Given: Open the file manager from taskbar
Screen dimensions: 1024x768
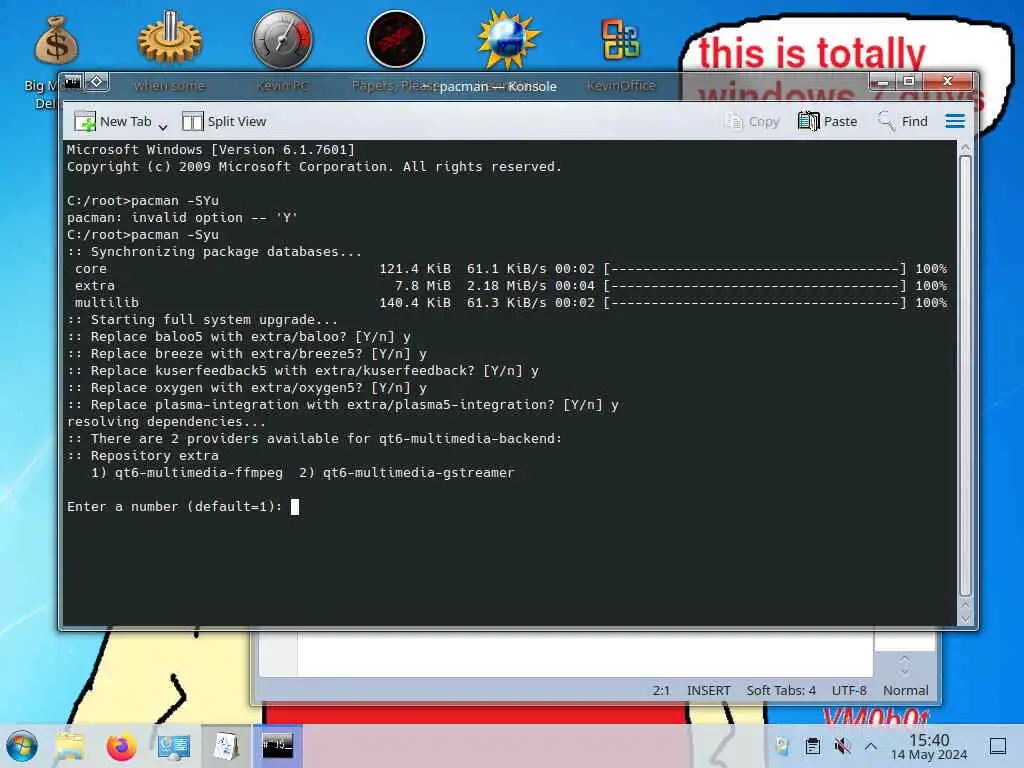Looking at the screenshot, I should pyautogui.click(x=70, y=746).
